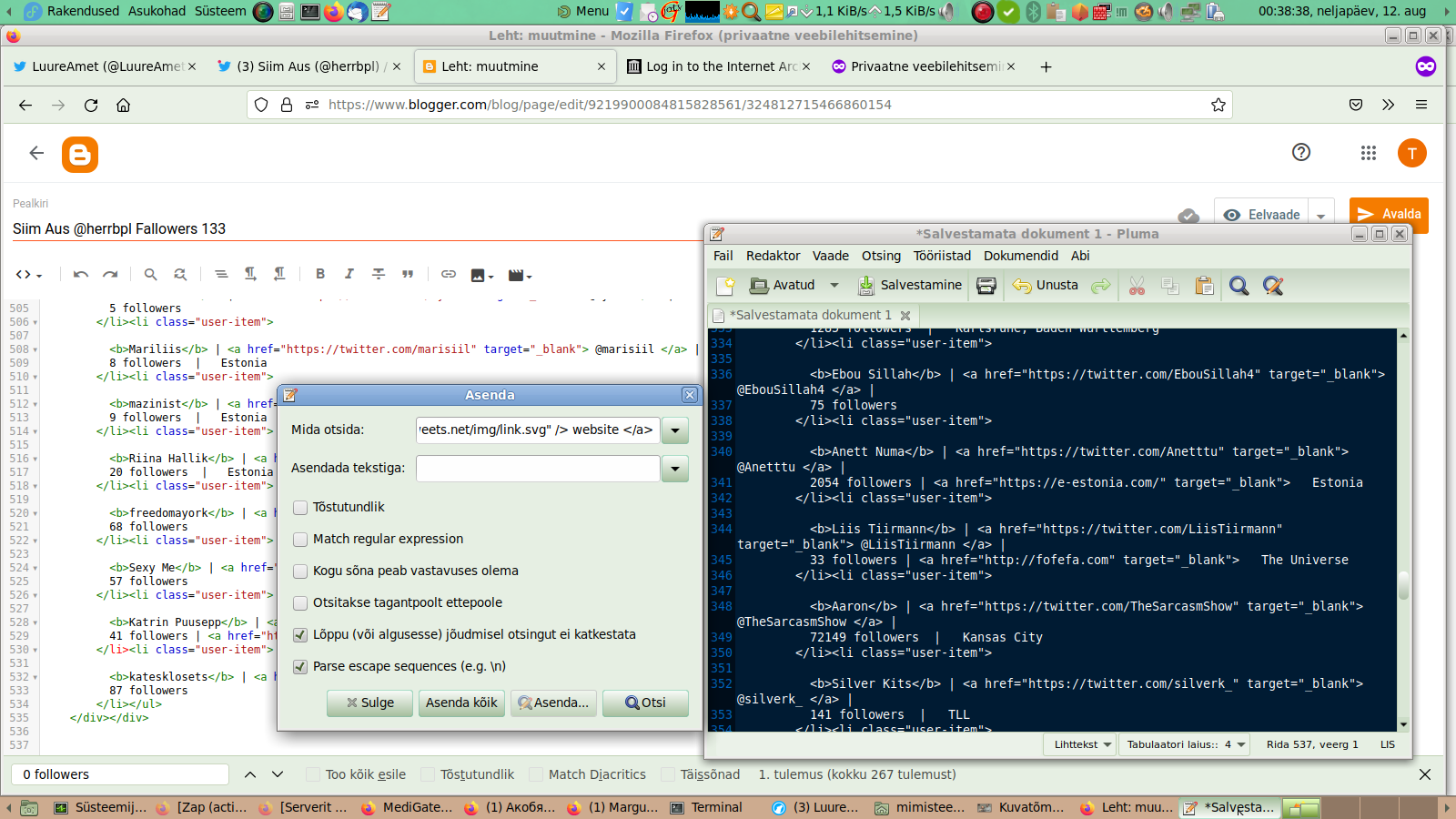Viewport: 1456px width, 819px height.
Task: Uncheck Parse escape sequences option
Action: click(x=300, y=667)
